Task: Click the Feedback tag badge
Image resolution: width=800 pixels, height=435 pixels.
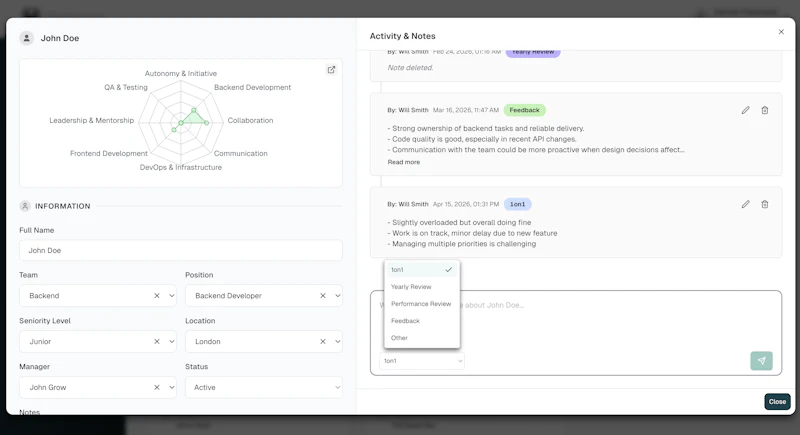Action: click(x=524, y=110)
